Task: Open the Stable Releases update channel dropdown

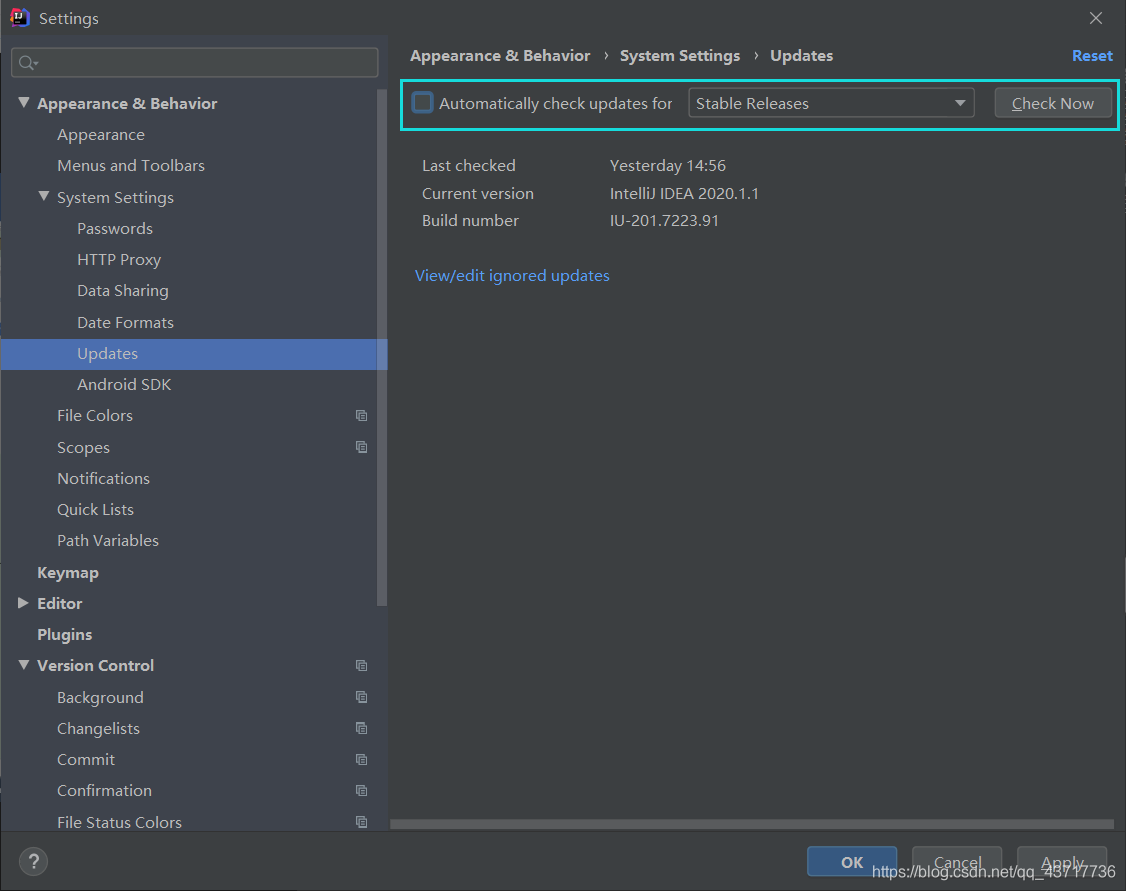Action: pyautogui.click(x=831, y=103)
